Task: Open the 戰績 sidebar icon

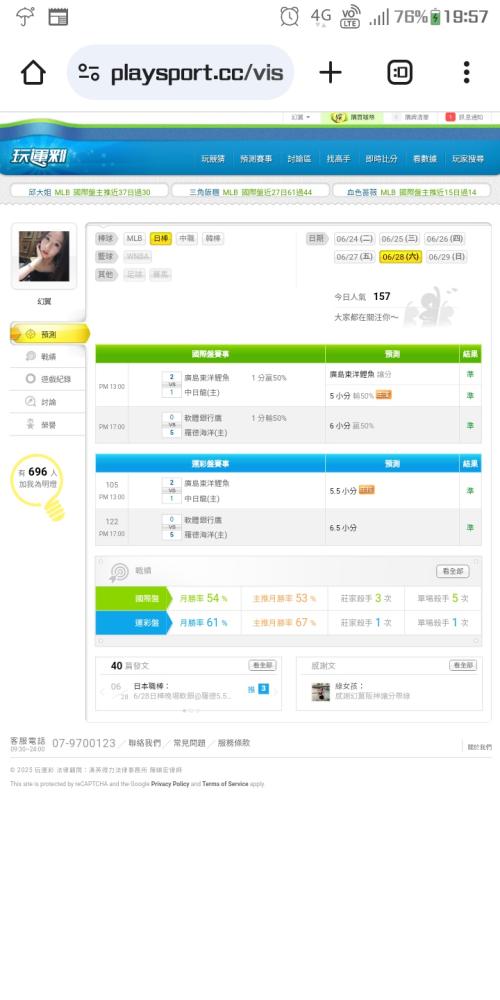Action: 31,357
